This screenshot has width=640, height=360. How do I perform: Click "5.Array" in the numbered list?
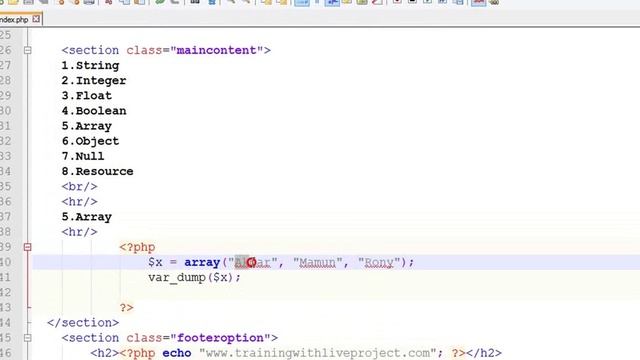(87, 126)
